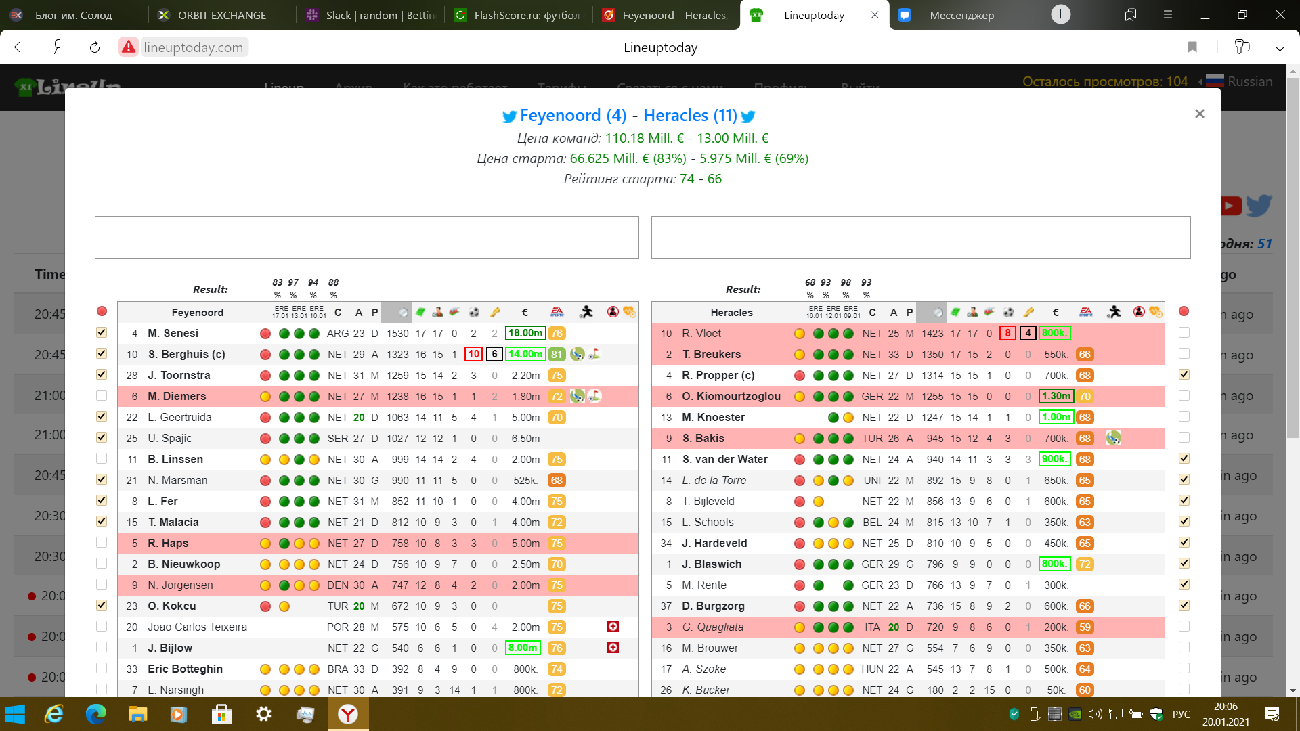Uncheck the M. Senesi checkbox
The image size is (1300, 731).
click(102, 333)
